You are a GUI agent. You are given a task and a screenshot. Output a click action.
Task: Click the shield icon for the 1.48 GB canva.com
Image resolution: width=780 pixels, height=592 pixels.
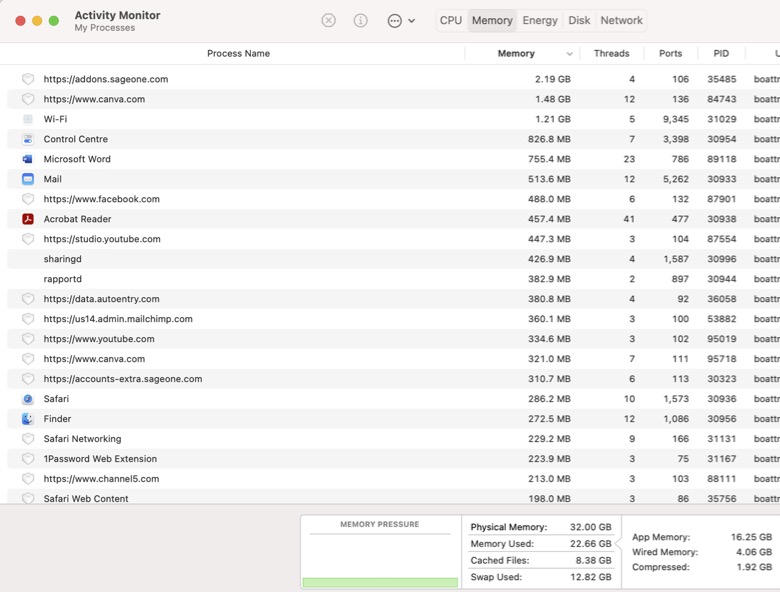[x=28, y=99]
